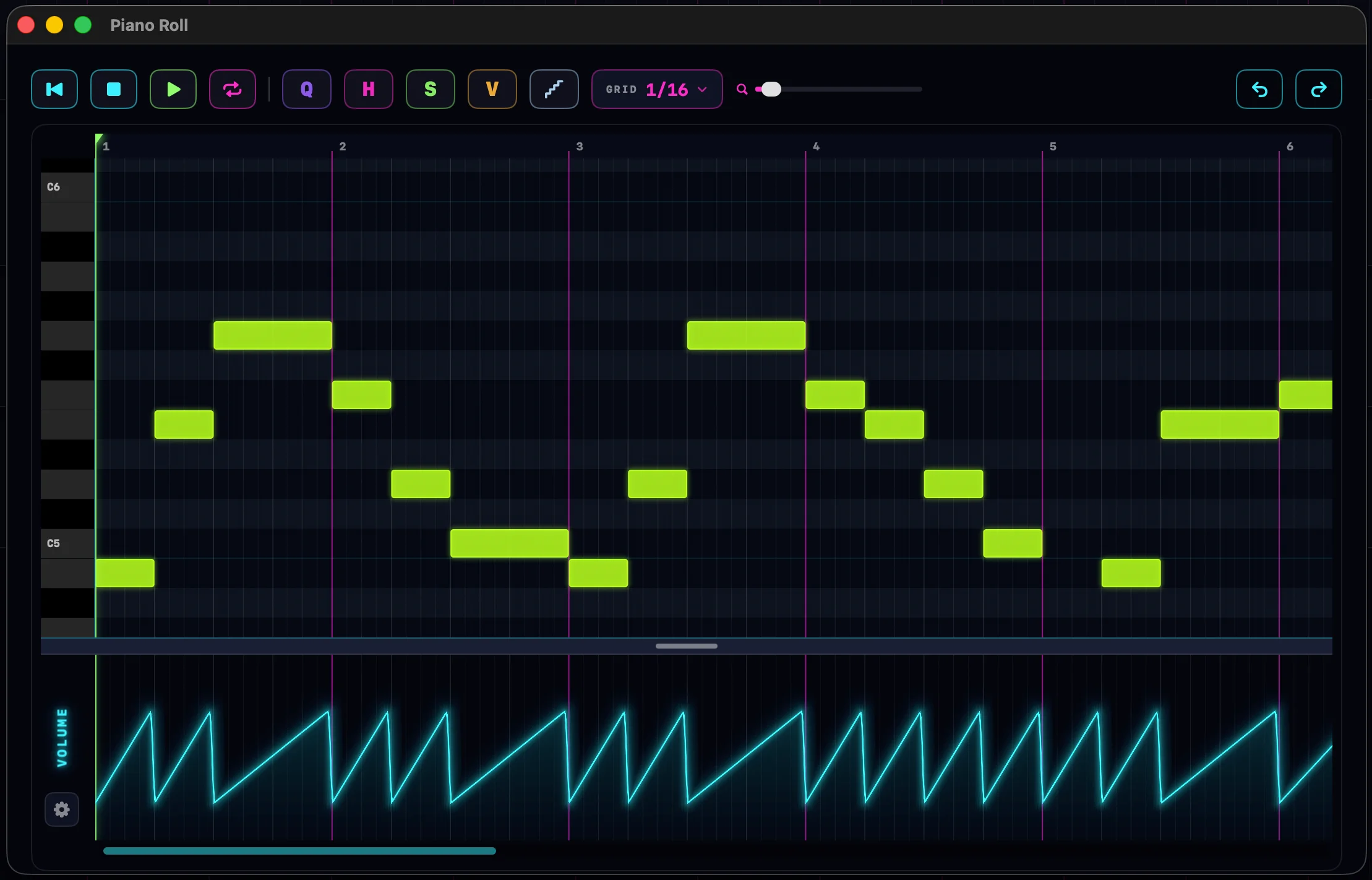Select the long top-row note before bar 4
Viewport: 1372px width, 880px height.
(x=747, y=335)
